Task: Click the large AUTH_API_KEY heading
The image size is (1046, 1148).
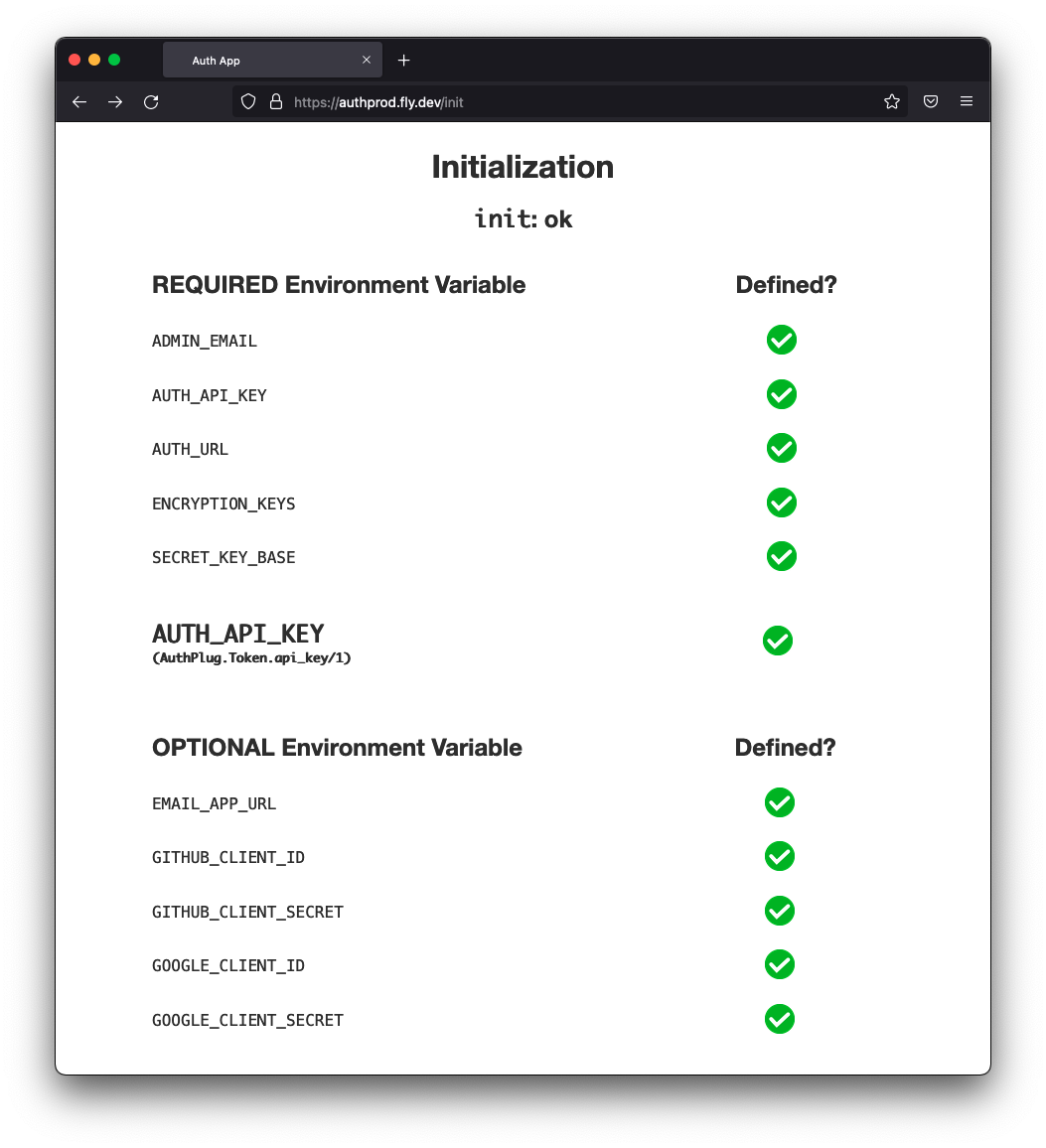Action: pyautogui.click(x=238, y=634)
